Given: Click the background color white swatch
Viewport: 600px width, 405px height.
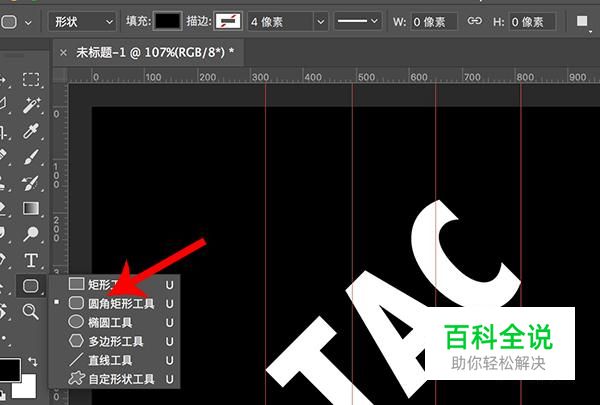Looking at the screenshot, I should pos(28,389).
